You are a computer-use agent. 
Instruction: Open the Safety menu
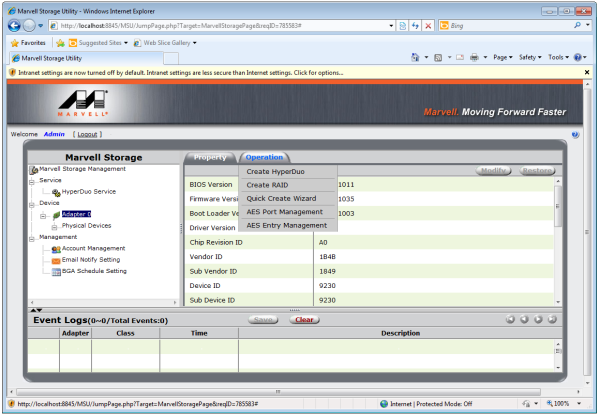tap(530, 57)
